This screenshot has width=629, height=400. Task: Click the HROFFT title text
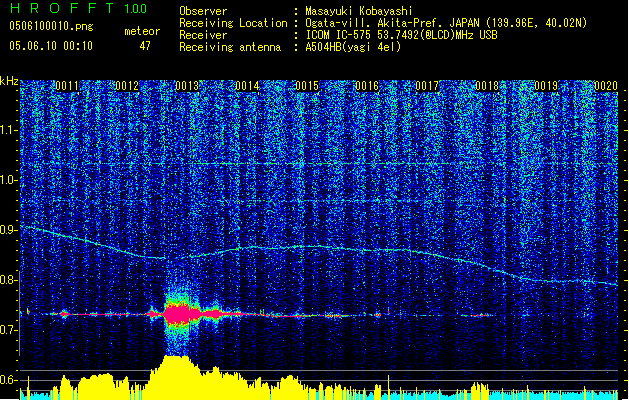(52, 10)
